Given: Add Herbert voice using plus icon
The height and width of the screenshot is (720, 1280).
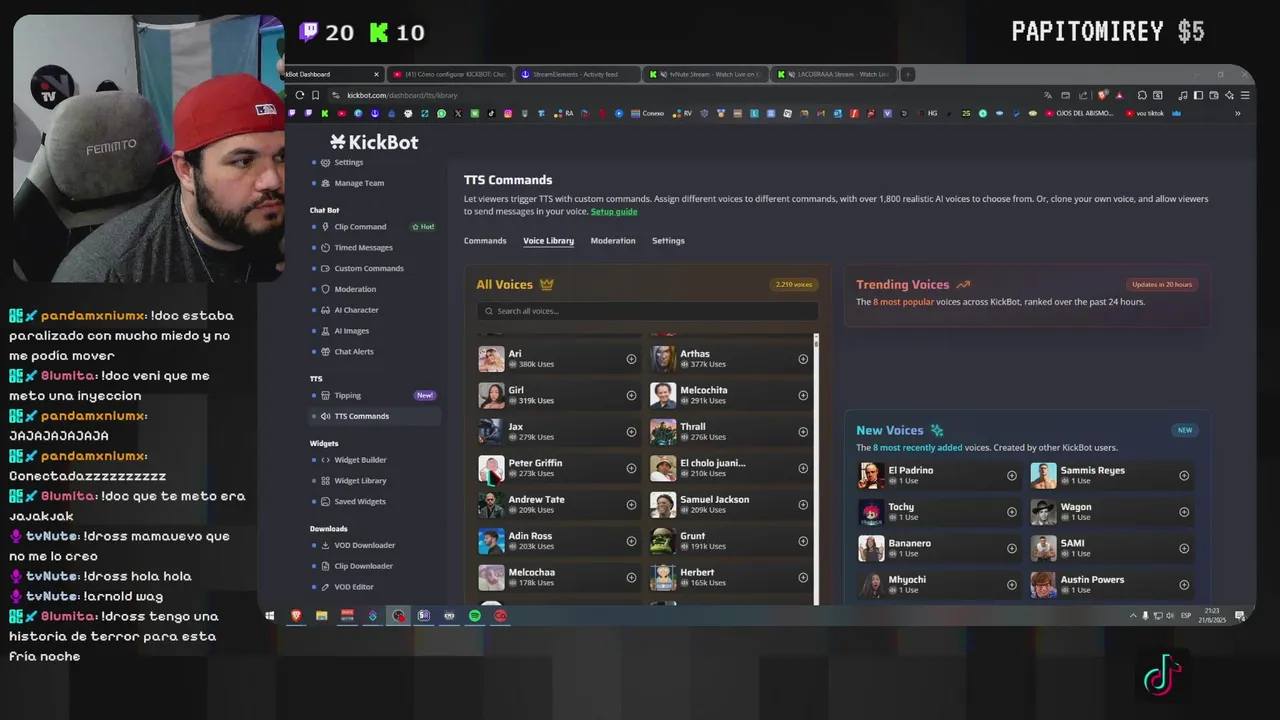Looking at the screenshot, I should [803, 577].
